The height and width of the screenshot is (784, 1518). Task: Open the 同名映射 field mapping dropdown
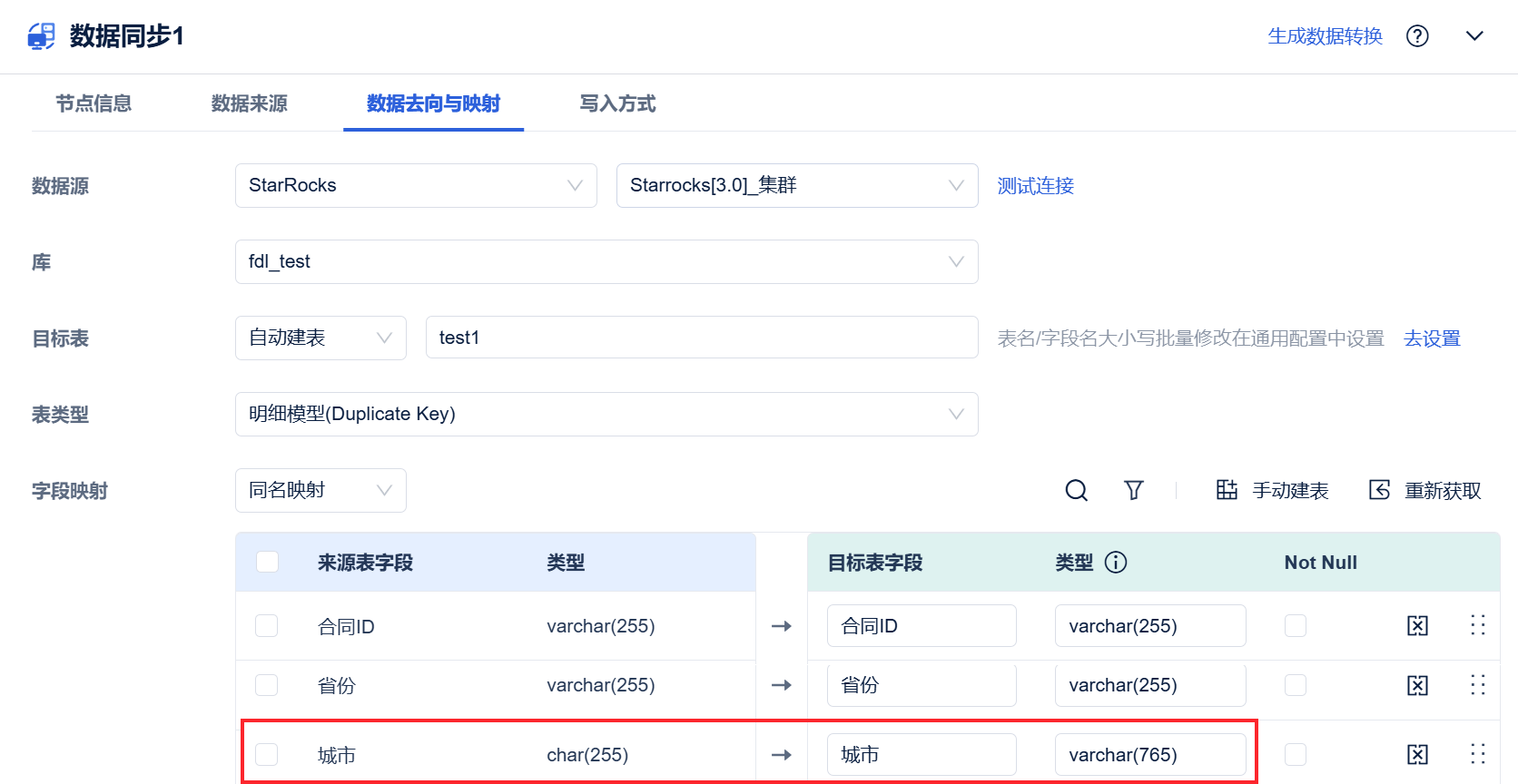tap(320, 490)
